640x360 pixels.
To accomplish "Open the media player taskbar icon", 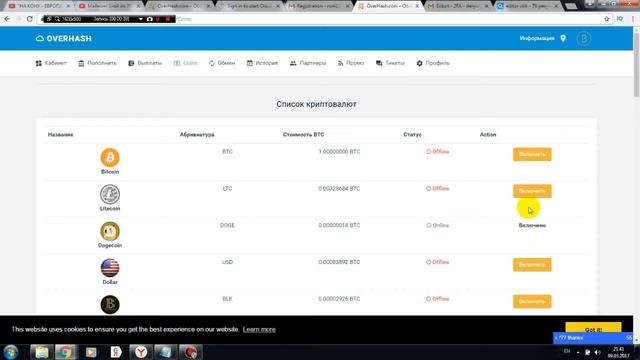I will tap(91, 352).
